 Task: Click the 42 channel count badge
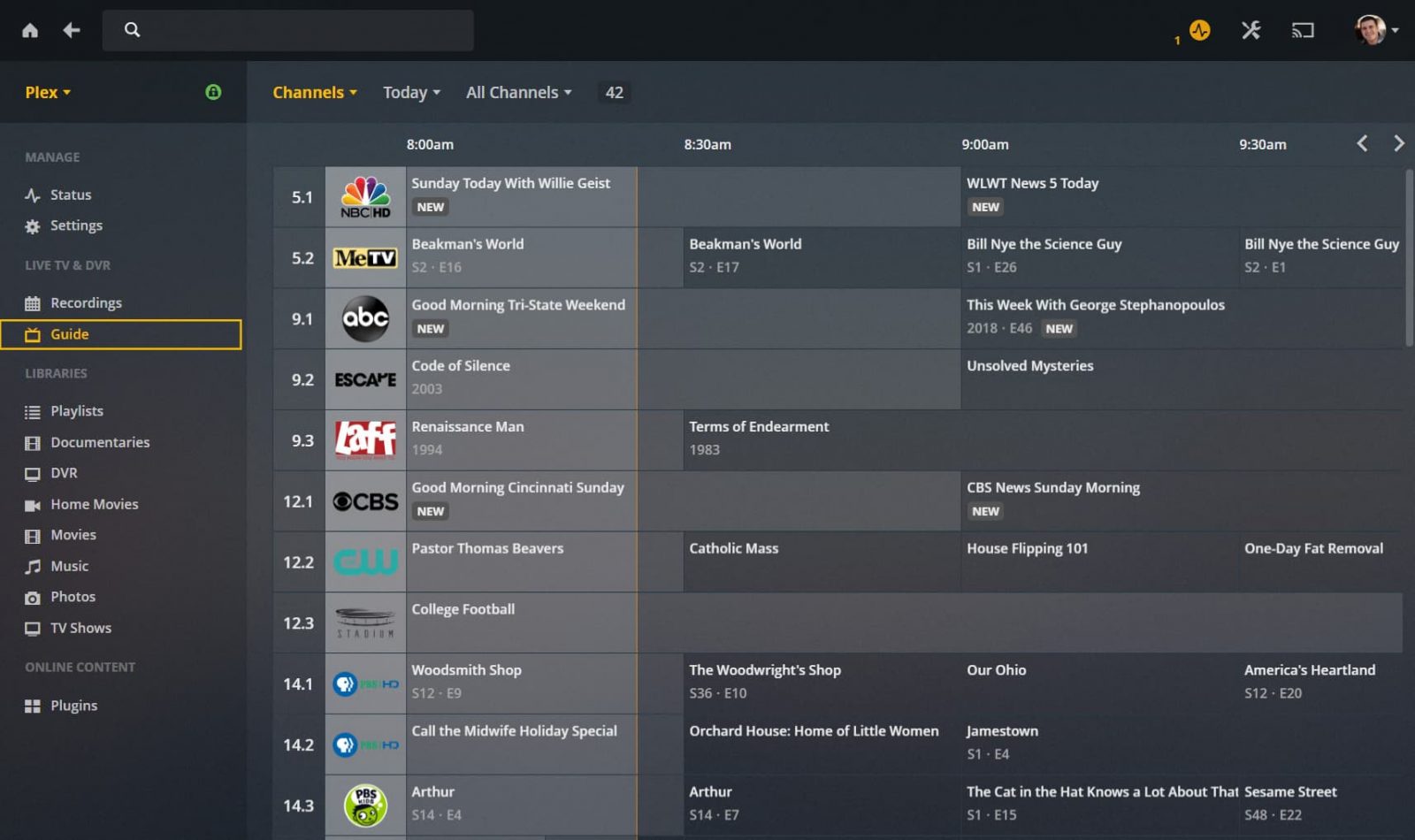coord(615,92)
